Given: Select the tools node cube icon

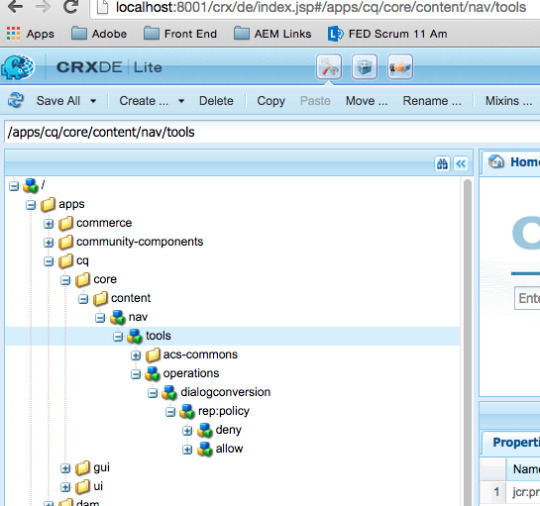Looking at the screenshot, I should pos(135,336).
